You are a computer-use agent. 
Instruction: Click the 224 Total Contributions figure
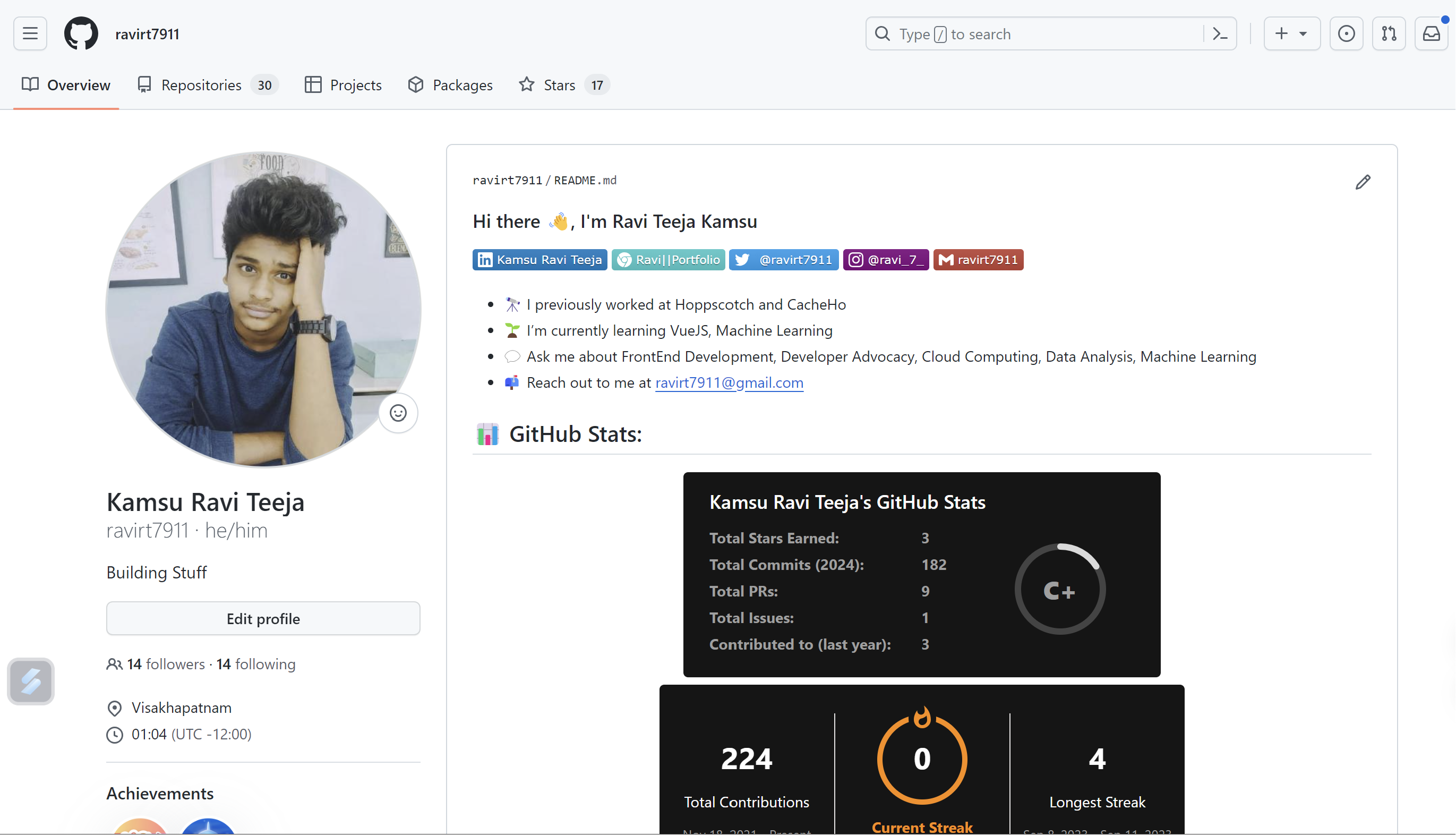747,759
